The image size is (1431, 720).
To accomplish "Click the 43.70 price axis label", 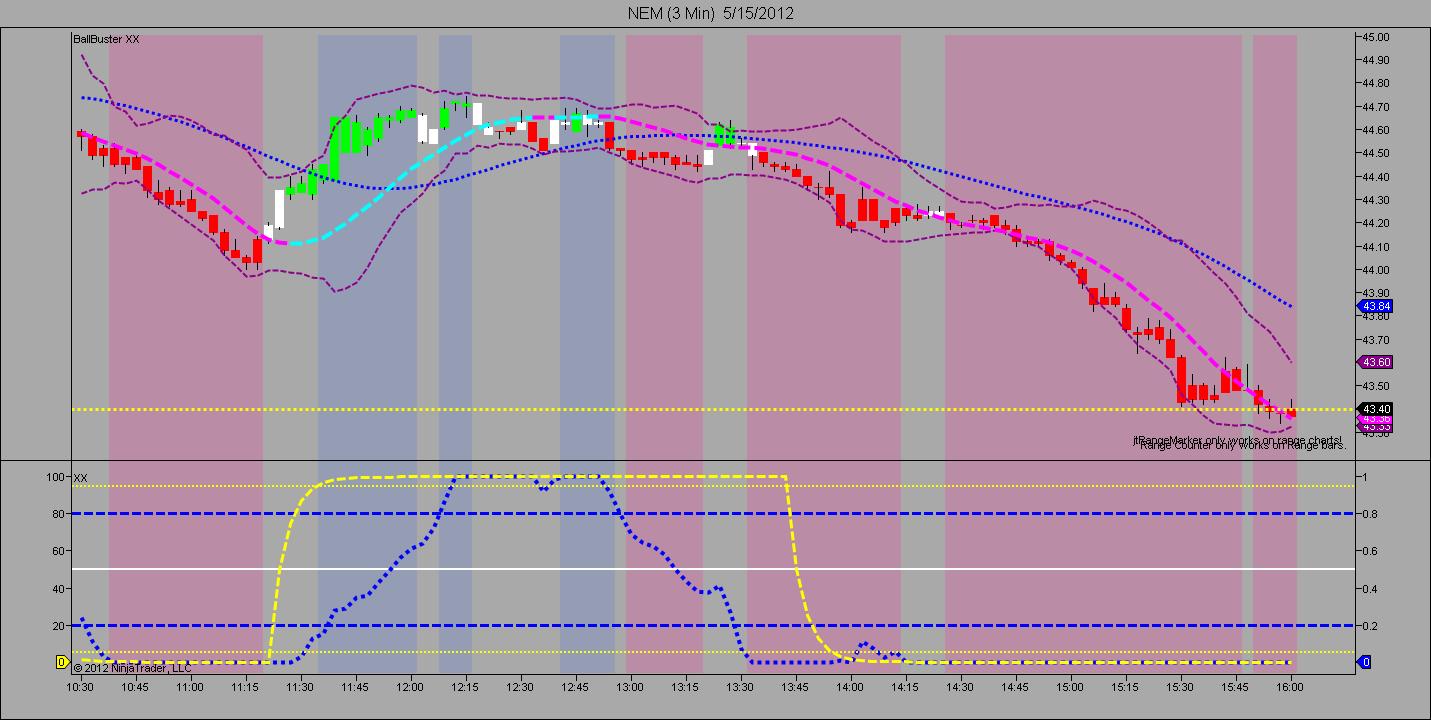I will pyautogui.click(x=1374, y=340).
